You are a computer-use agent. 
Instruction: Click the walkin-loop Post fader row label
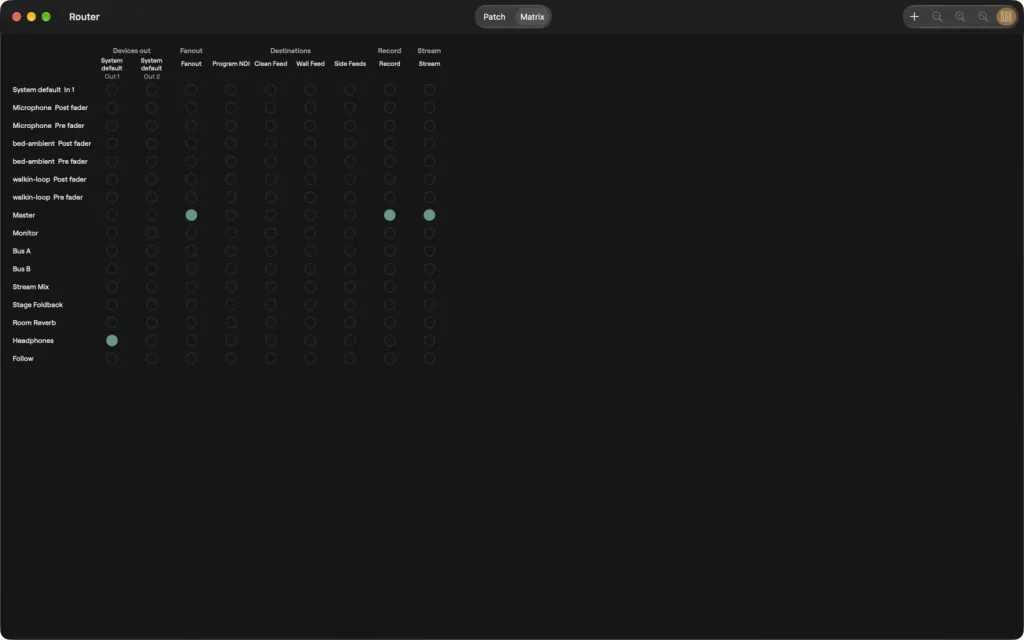coord(49,179)
